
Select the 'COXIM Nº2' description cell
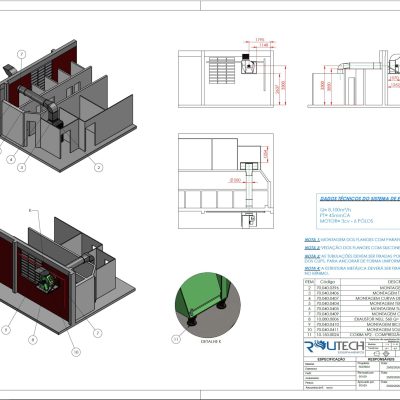(x=370, y=334)
